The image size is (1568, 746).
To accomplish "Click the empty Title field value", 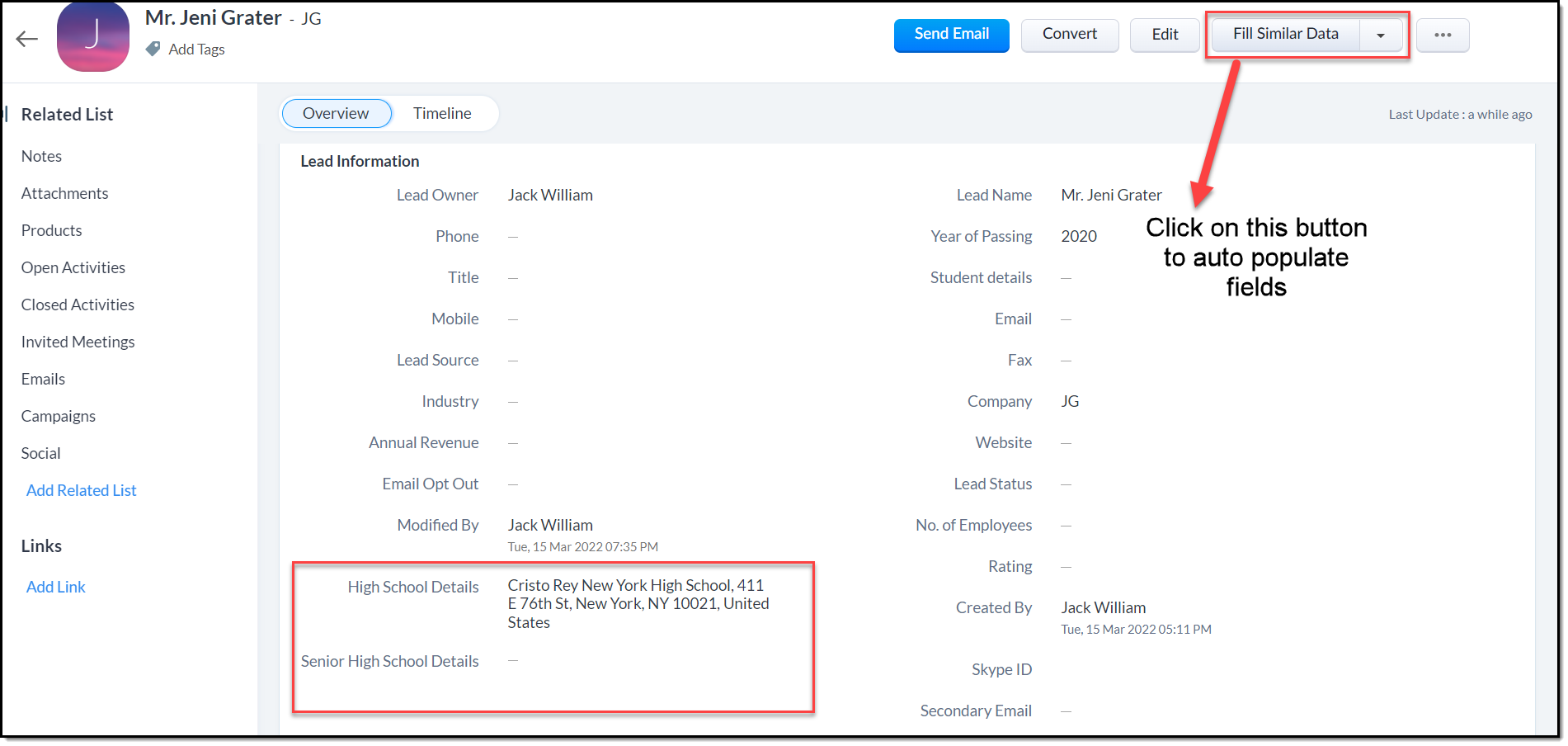I will (513, 278).
